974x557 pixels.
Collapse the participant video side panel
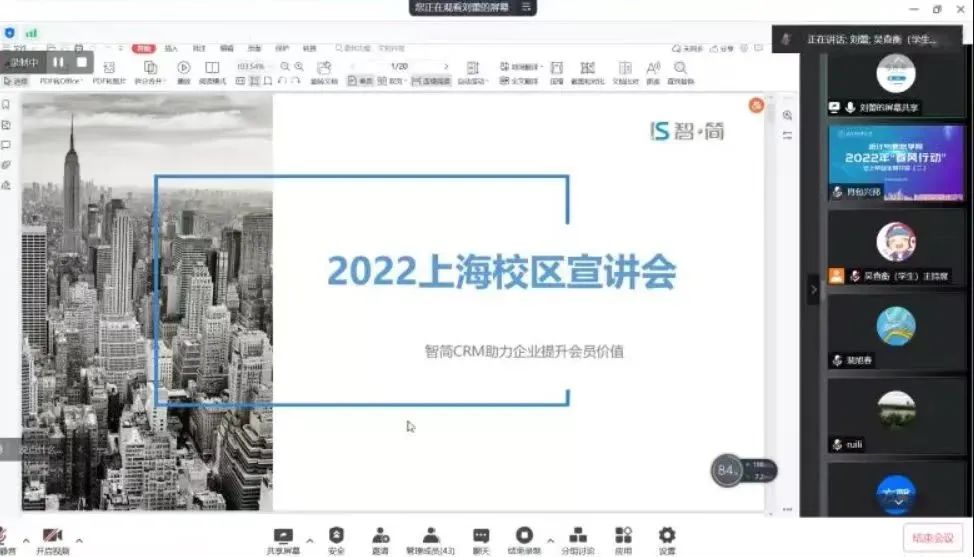click(813, 290)
